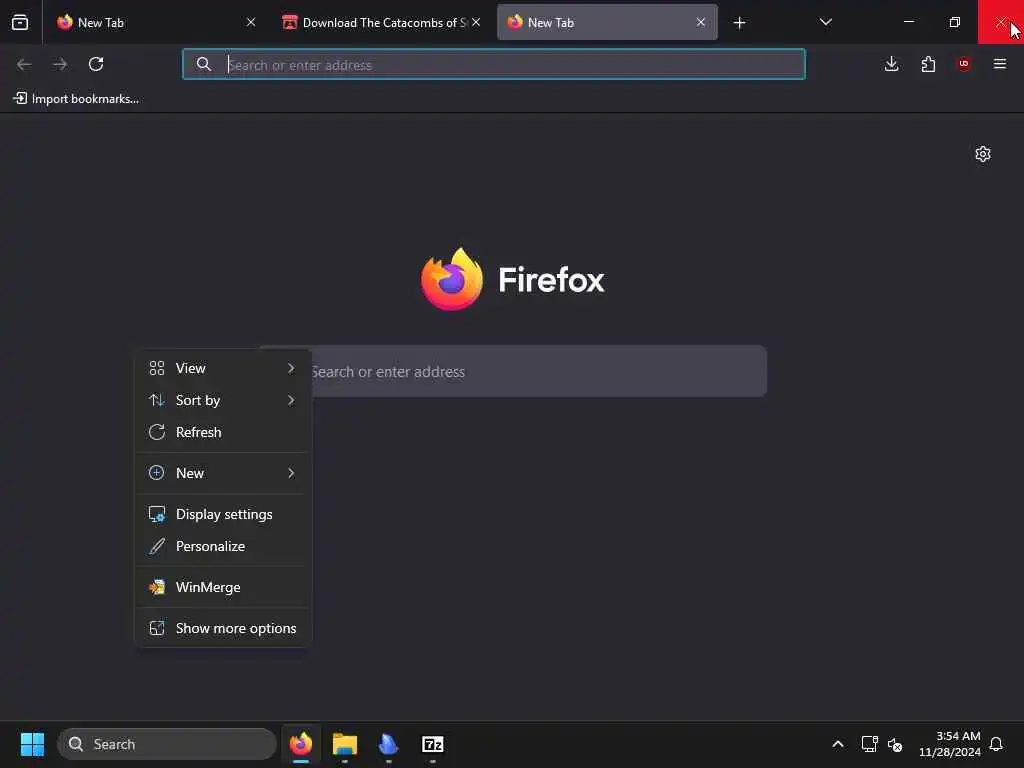Click the Firefox taskbar icon
1024x768 pixels.
point(301,744)
